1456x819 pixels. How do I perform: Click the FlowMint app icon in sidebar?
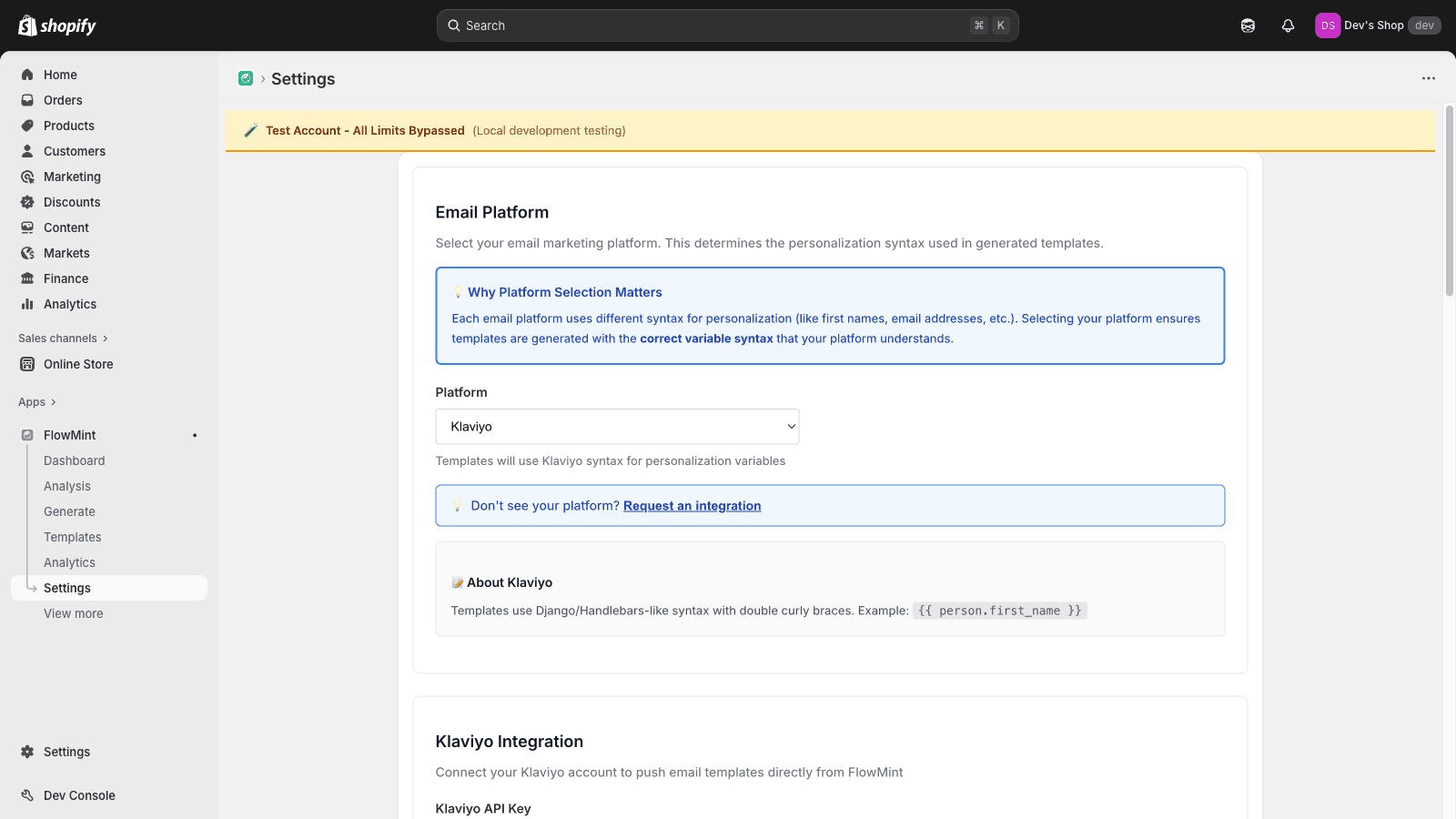[x=27, y=435]
